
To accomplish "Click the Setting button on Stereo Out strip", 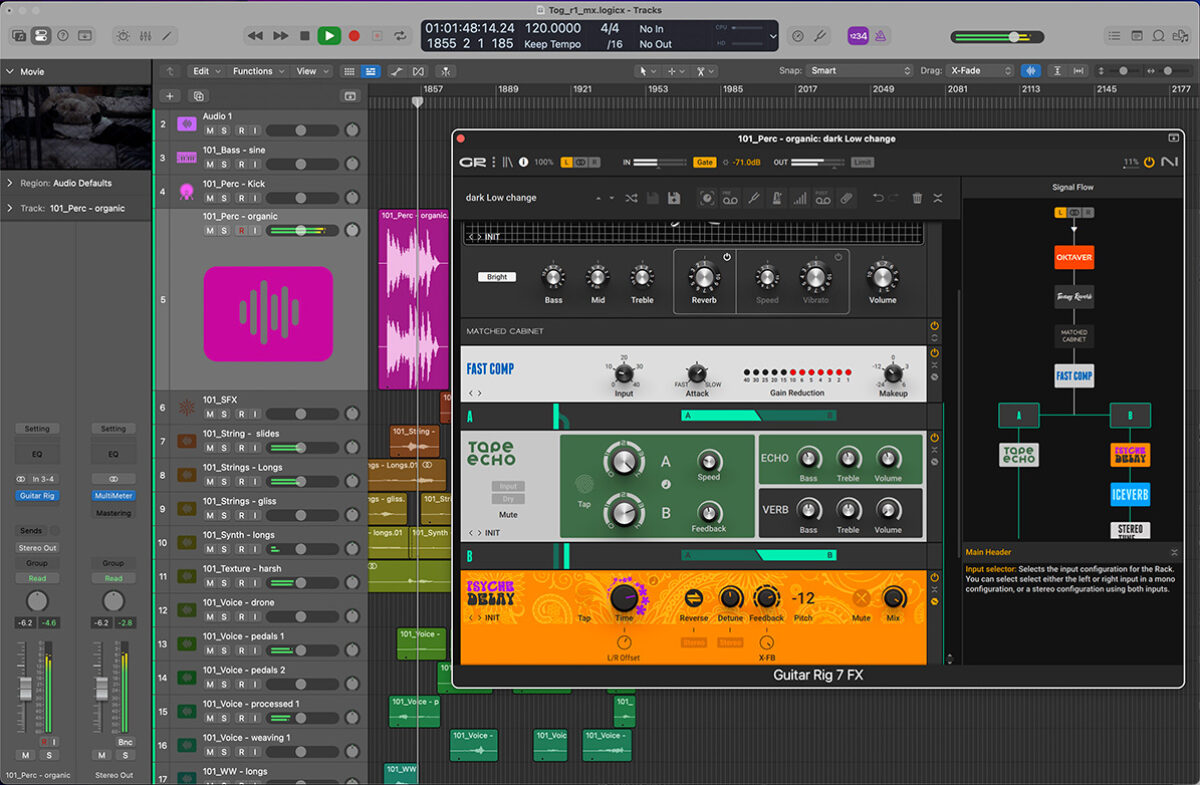I will pos(113,429).
